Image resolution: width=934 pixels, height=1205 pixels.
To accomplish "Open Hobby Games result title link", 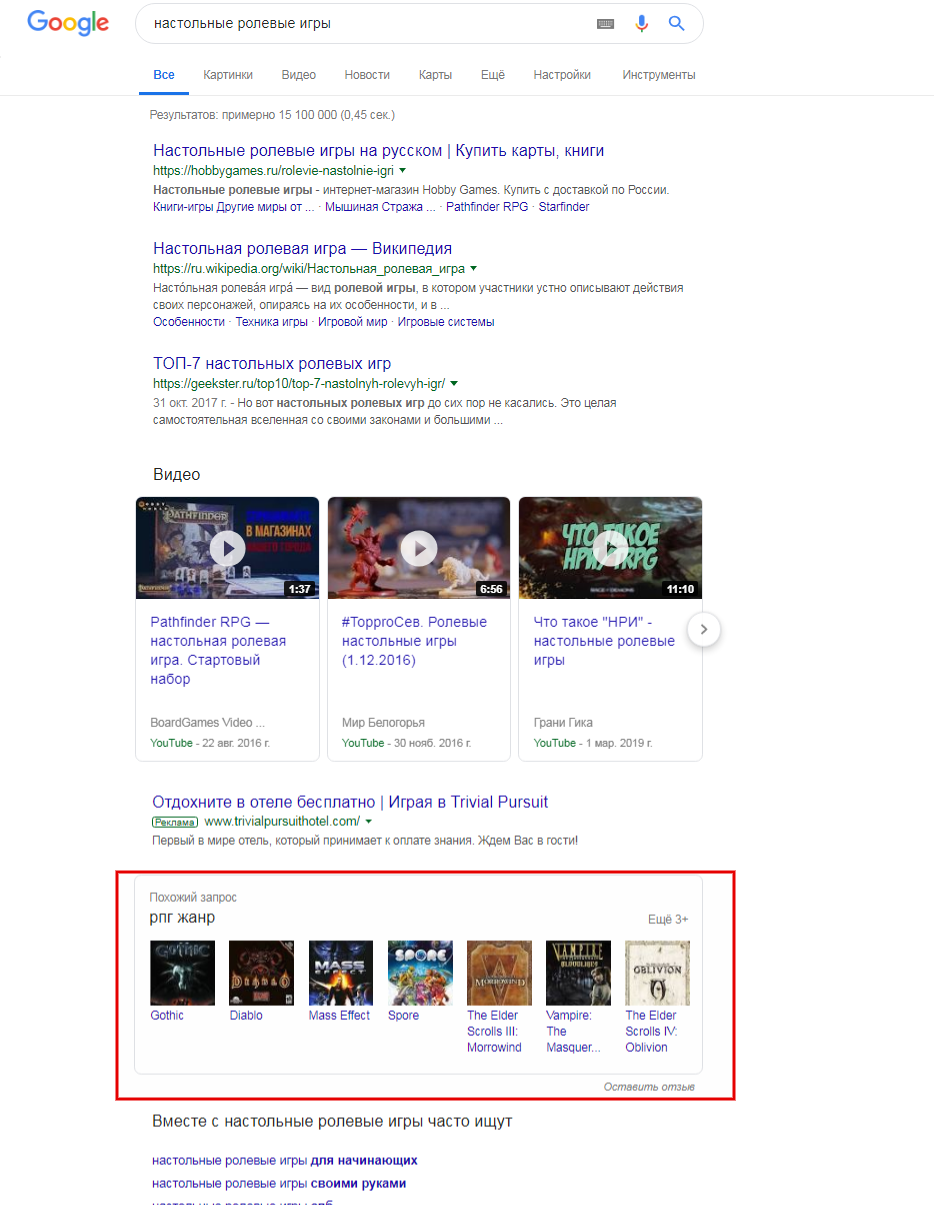I will (379, 151).
